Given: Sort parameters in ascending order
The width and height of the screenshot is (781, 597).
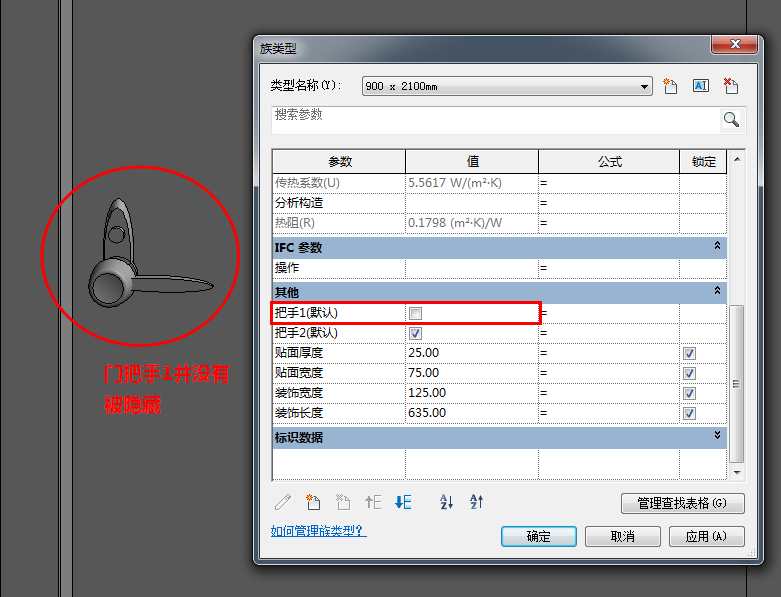Looking at the screenshot, I should (x=447, y=502).
